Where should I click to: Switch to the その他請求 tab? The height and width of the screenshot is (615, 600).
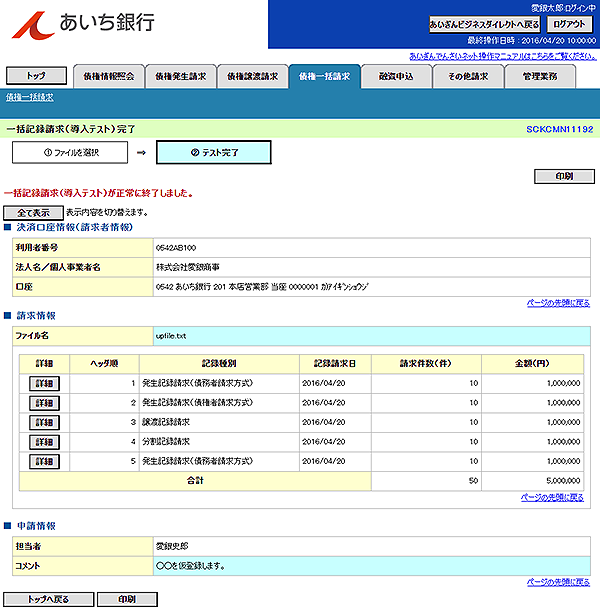click(x=468, y=76)
